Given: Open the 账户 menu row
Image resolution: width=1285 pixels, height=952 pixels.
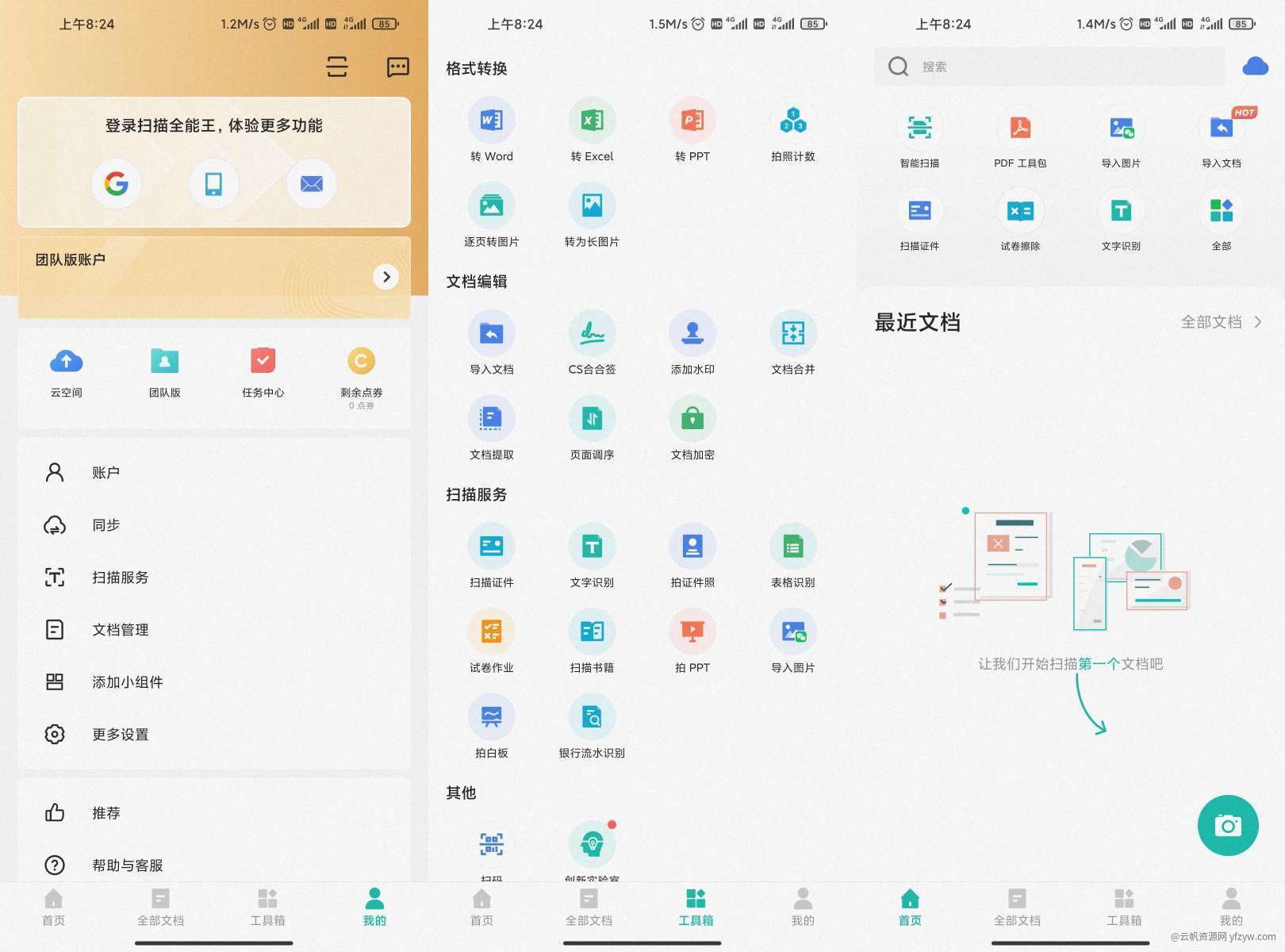Looking at the screenshot, I should [214, 473].
